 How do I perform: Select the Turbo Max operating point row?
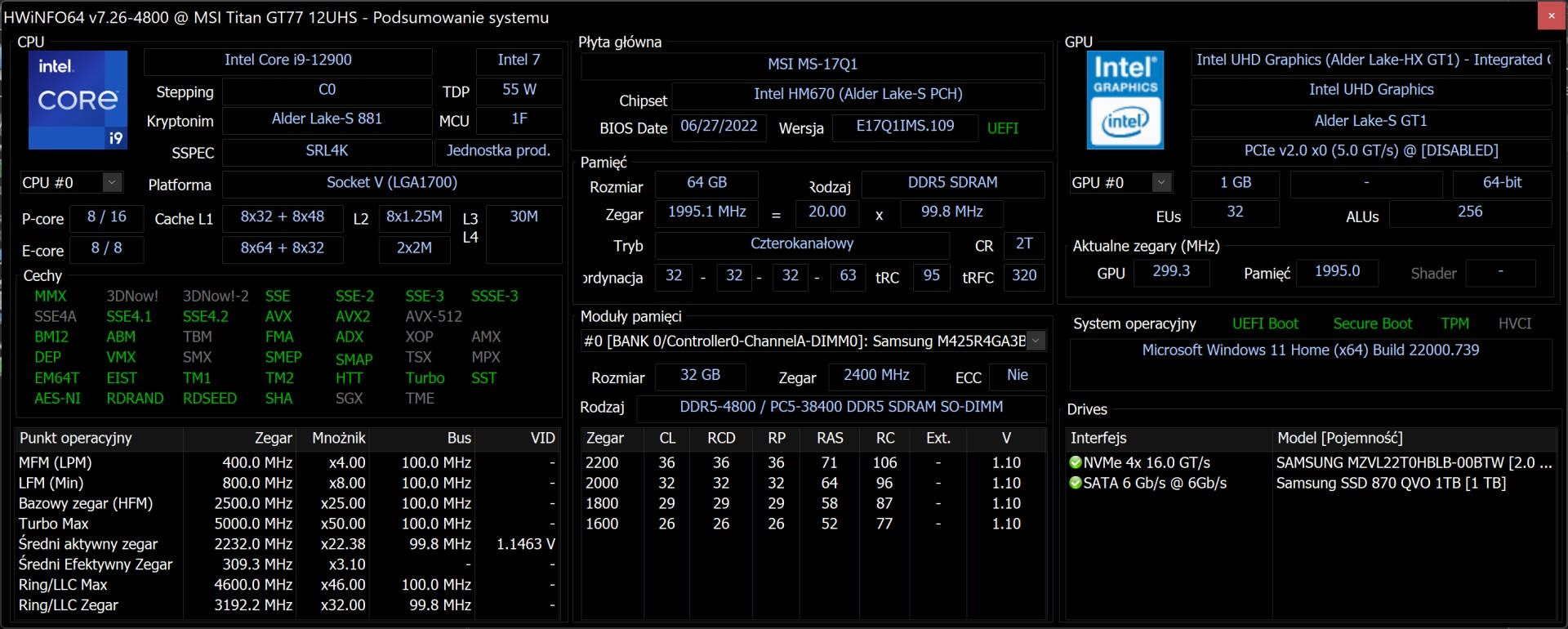pyautogui.click(x=287, y=524)
